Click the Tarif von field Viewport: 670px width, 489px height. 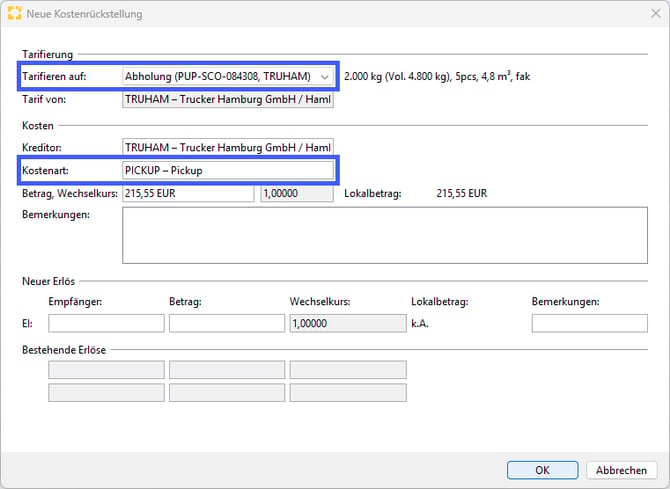228,100
